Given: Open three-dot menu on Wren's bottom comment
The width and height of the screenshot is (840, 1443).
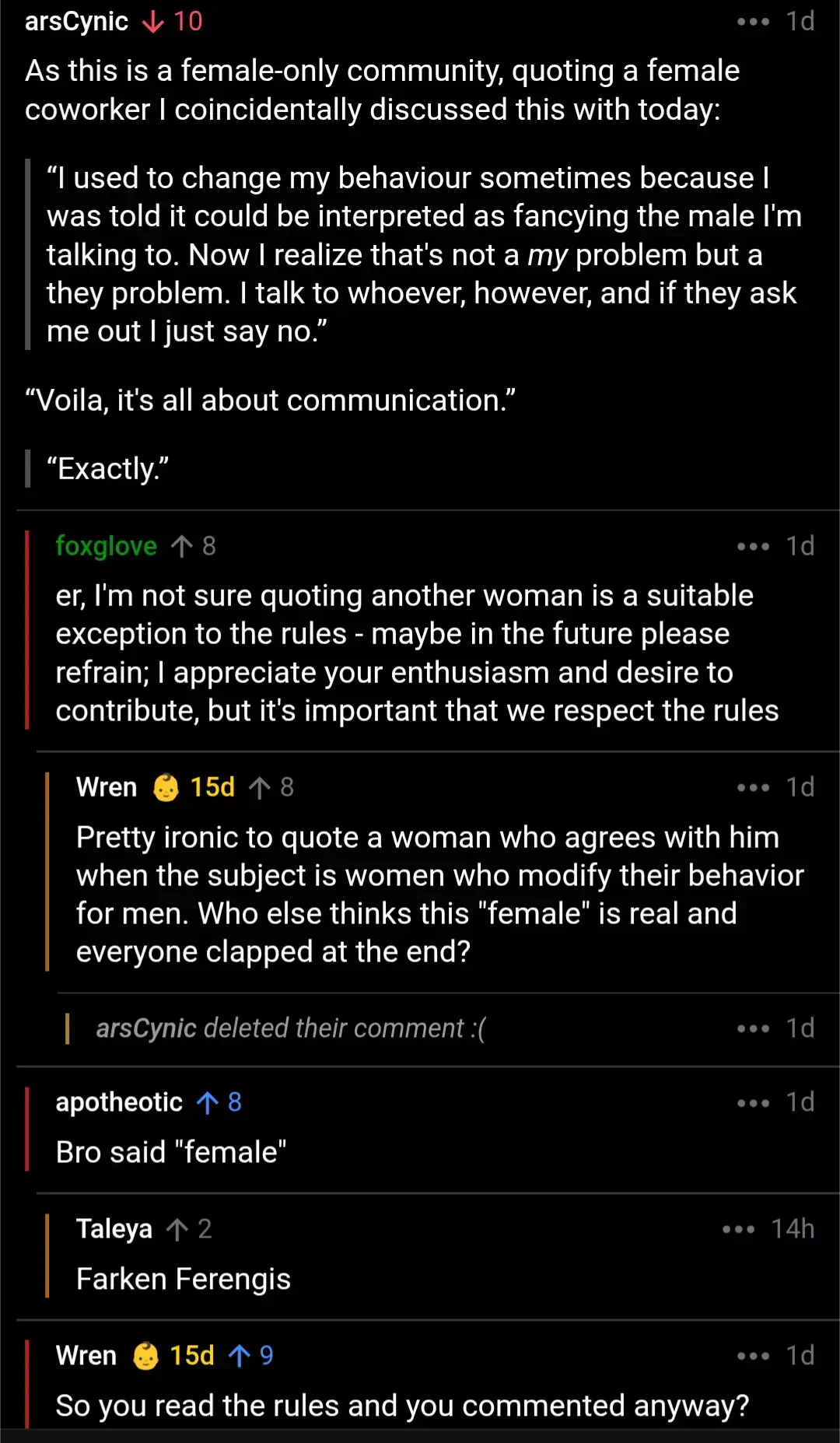Looking at the screenshot, I should point(753,1357).
